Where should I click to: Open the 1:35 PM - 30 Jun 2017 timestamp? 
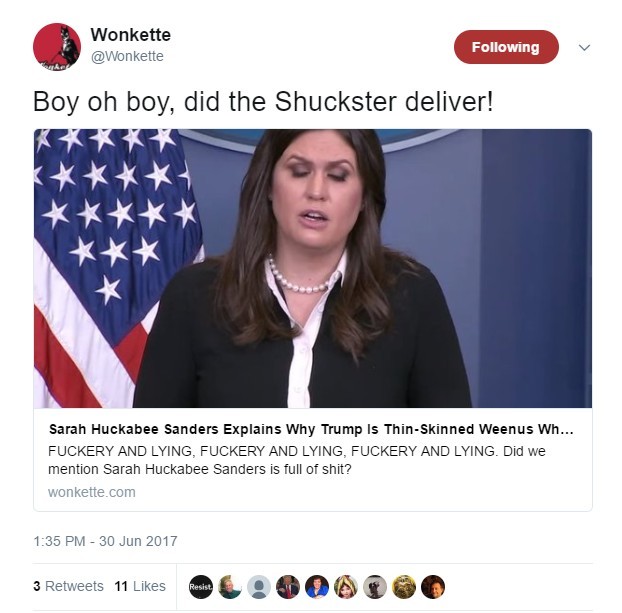coord(105,541)
